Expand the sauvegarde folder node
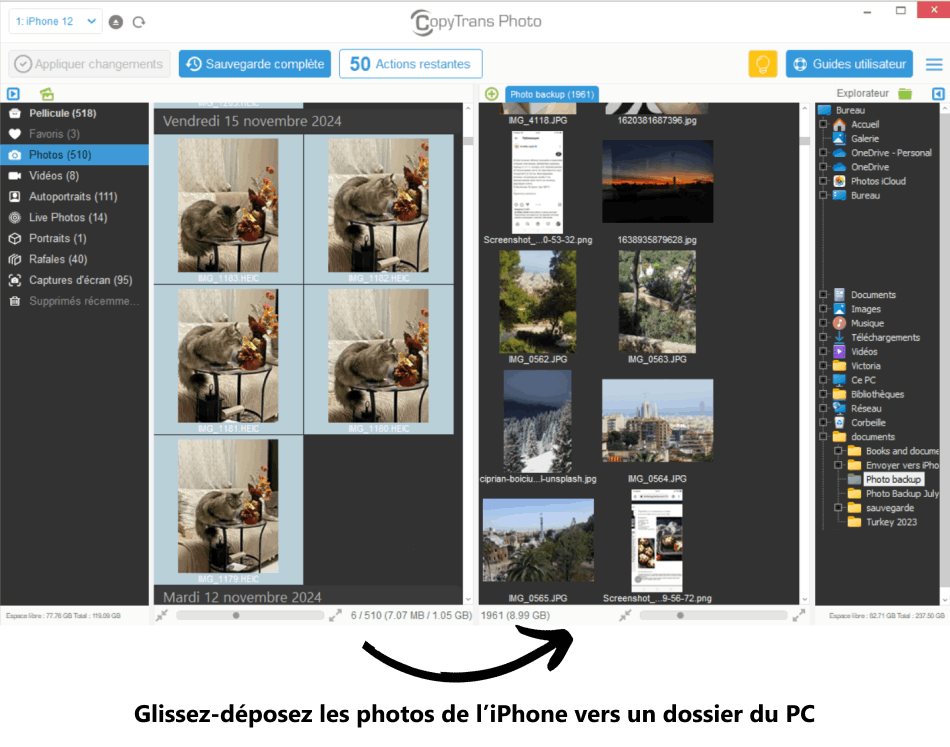Image resolution: width=950 pixels, height=747 pixels. point(838,508)
